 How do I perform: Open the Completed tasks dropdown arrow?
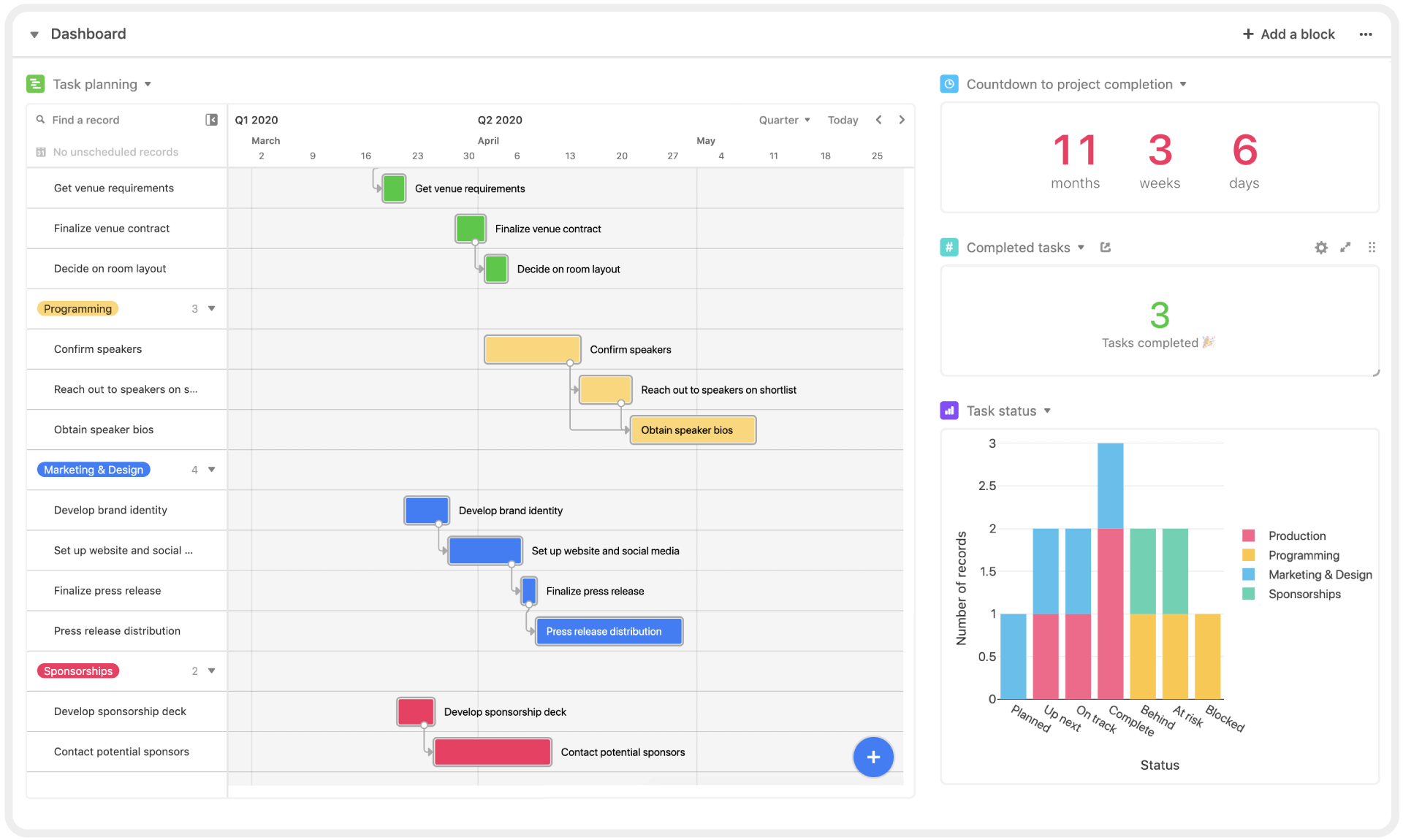tap(1081, 247)
